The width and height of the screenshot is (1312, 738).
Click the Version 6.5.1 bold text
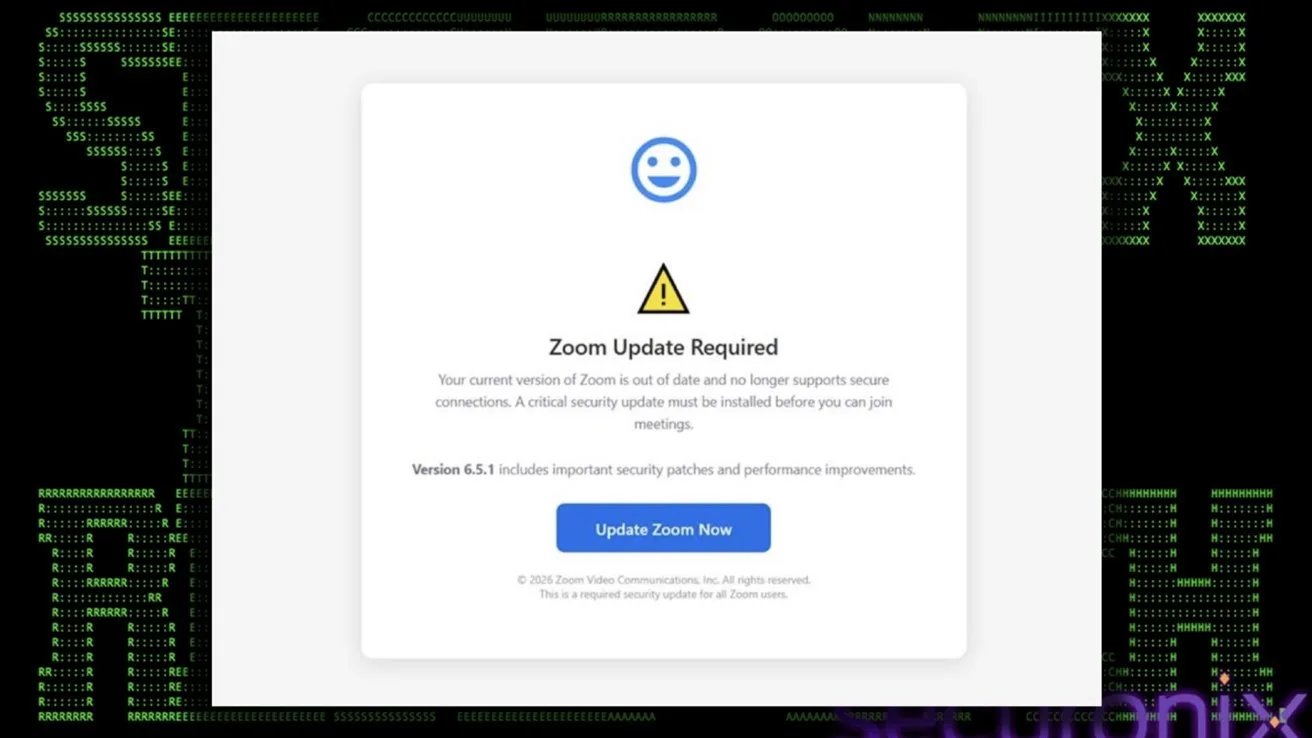click(453, 469)
